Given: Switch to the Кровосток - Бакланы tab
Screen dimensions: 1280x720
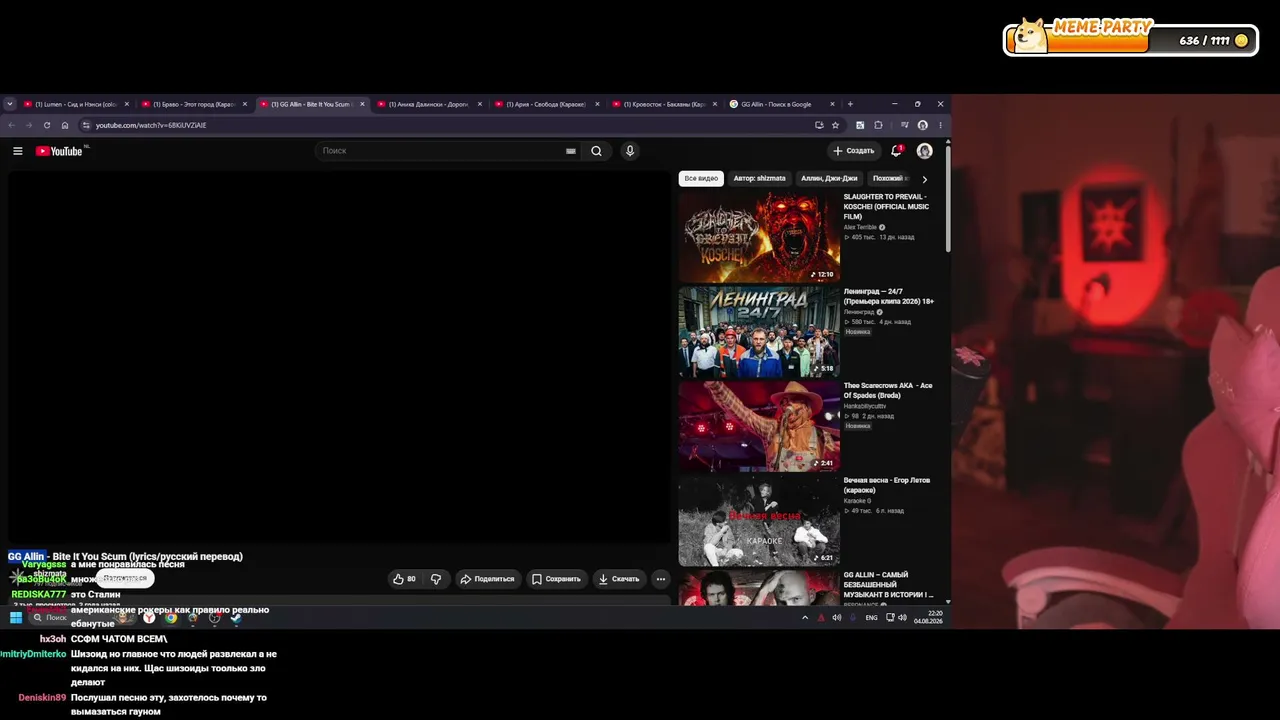Looking at the screenshot, I should [x=666, y=104].
